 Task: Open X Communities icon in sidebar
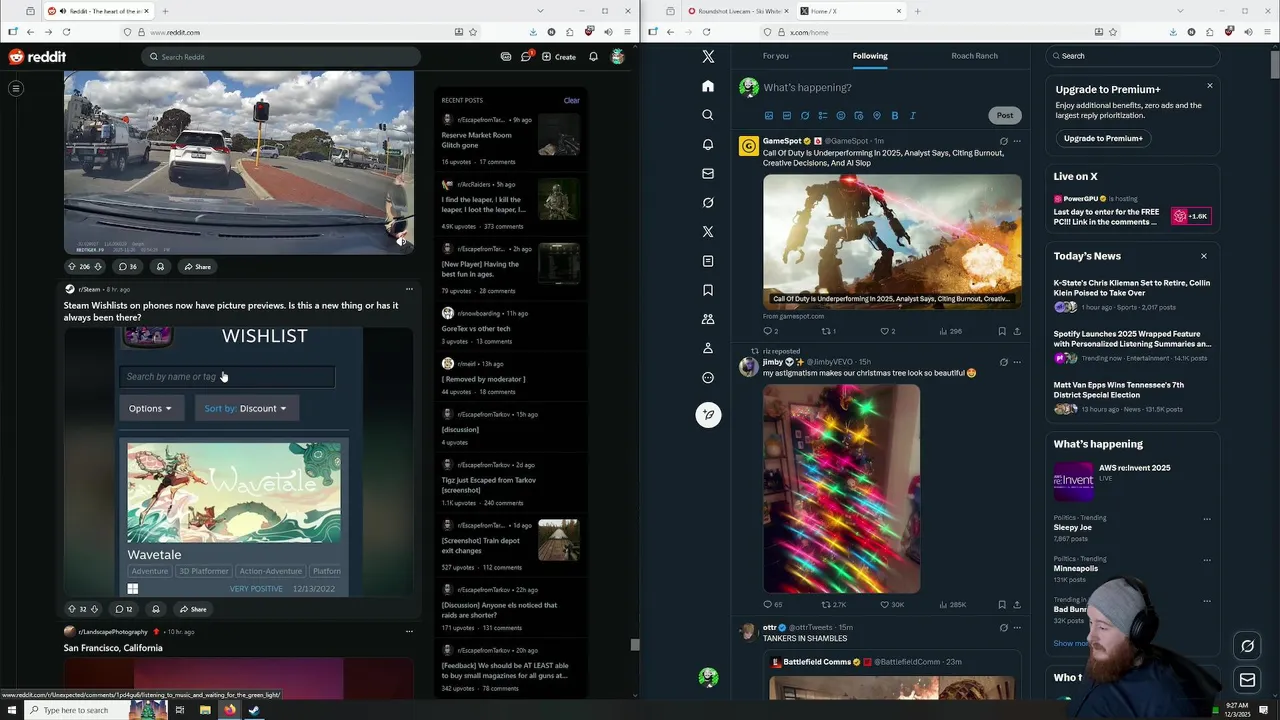click(x=708, y=319)
